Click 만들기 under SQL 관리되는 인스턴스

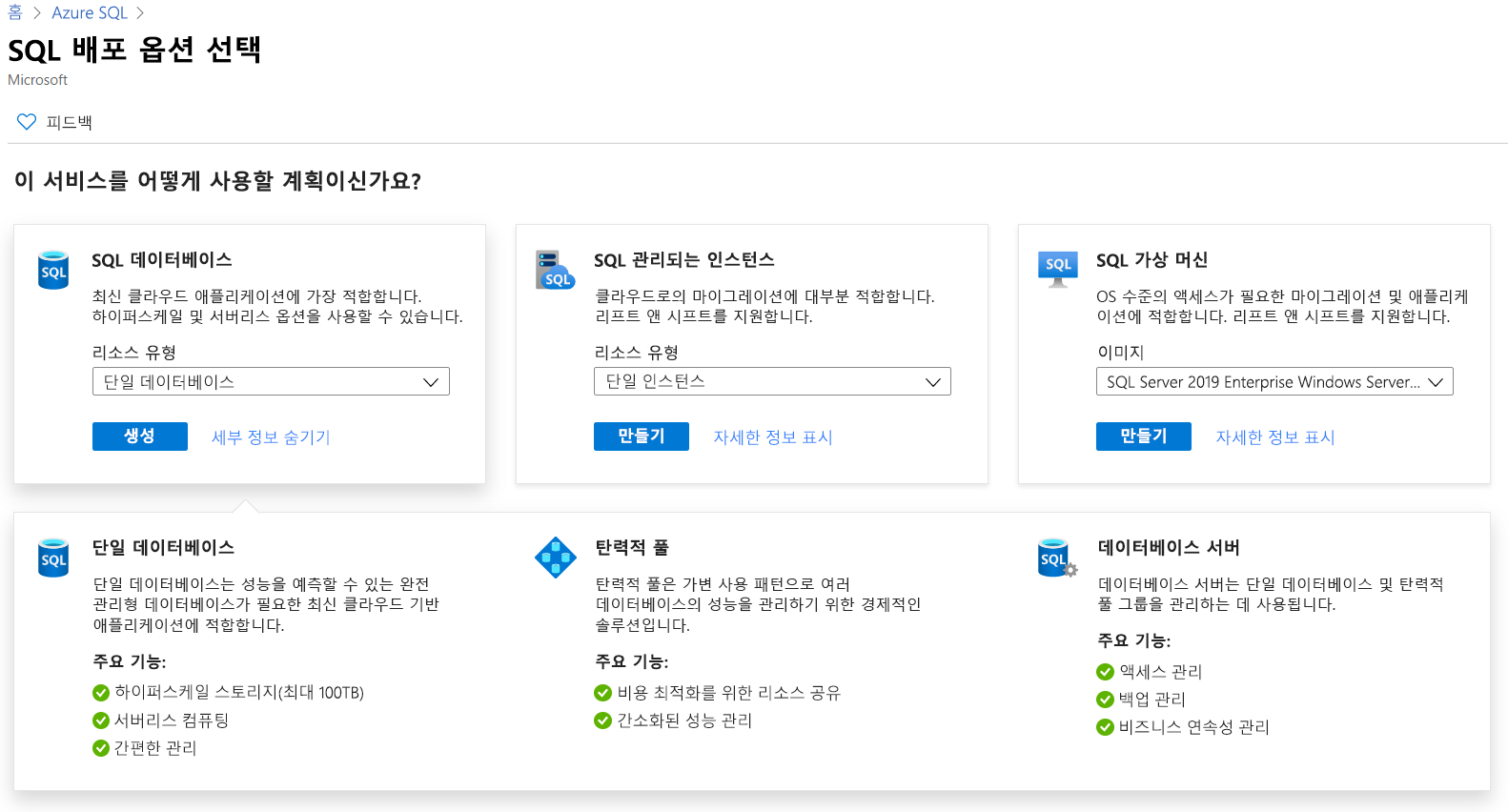click(642, 436)
